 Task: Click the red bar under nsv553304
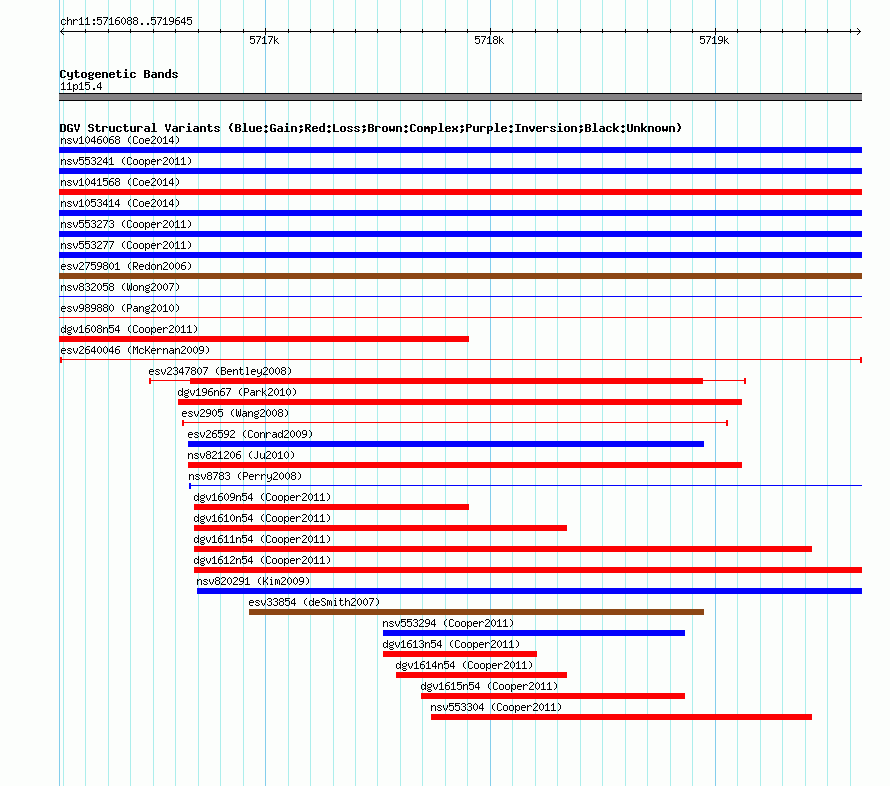pos(621,717)
